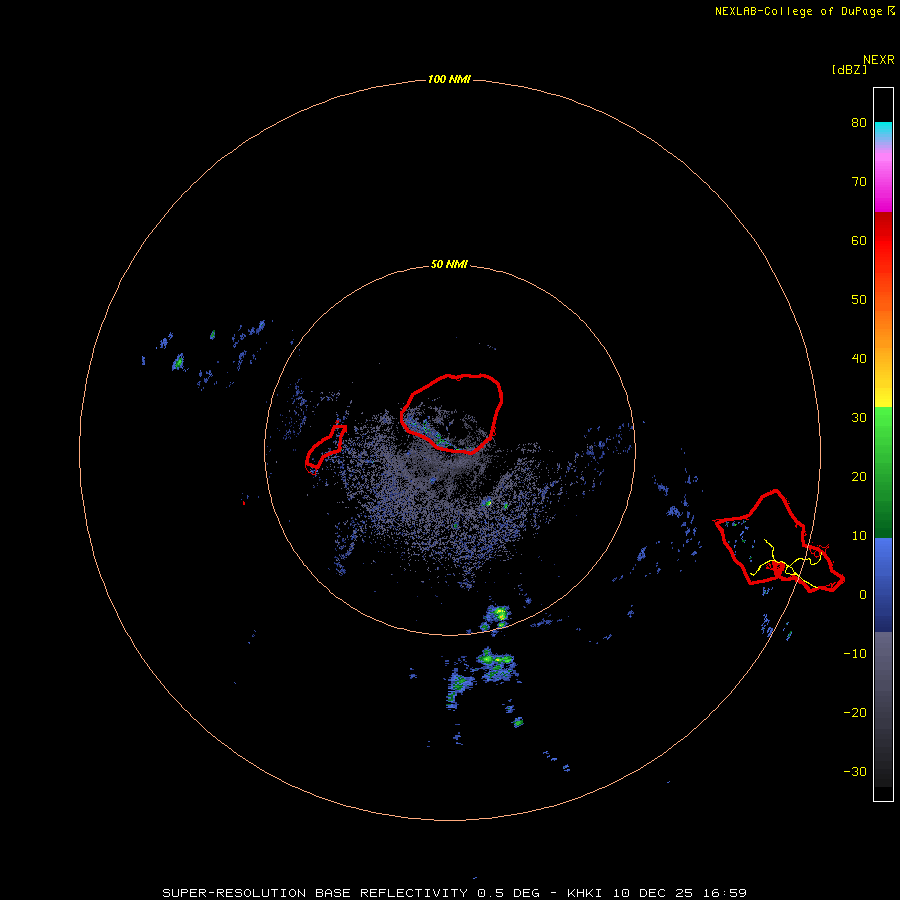Click the 50 NMI range ring label
The height and width of the screenshot is (900, 900).
coord(449,265)
